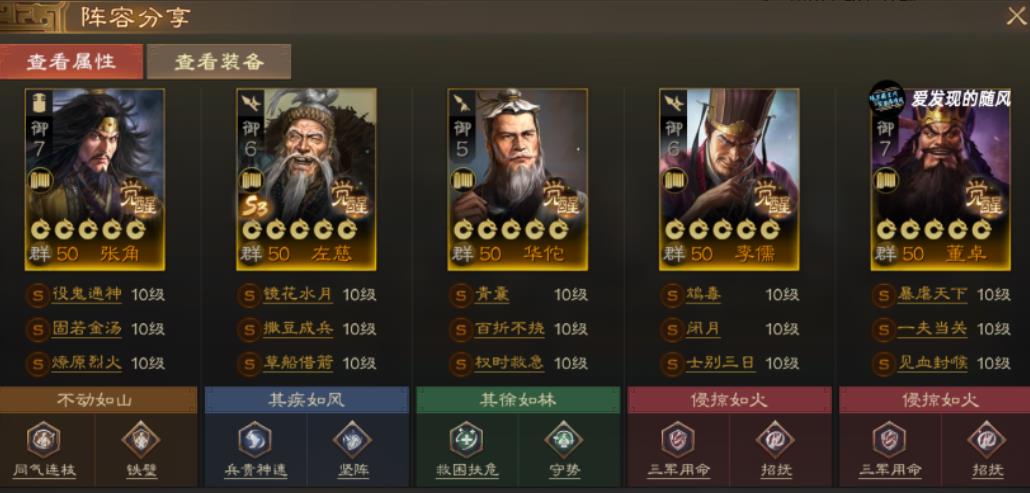This screenshot has height=493, width=1030.
Task: Select the 不动如山 formation header
Action: pos(99,400)
